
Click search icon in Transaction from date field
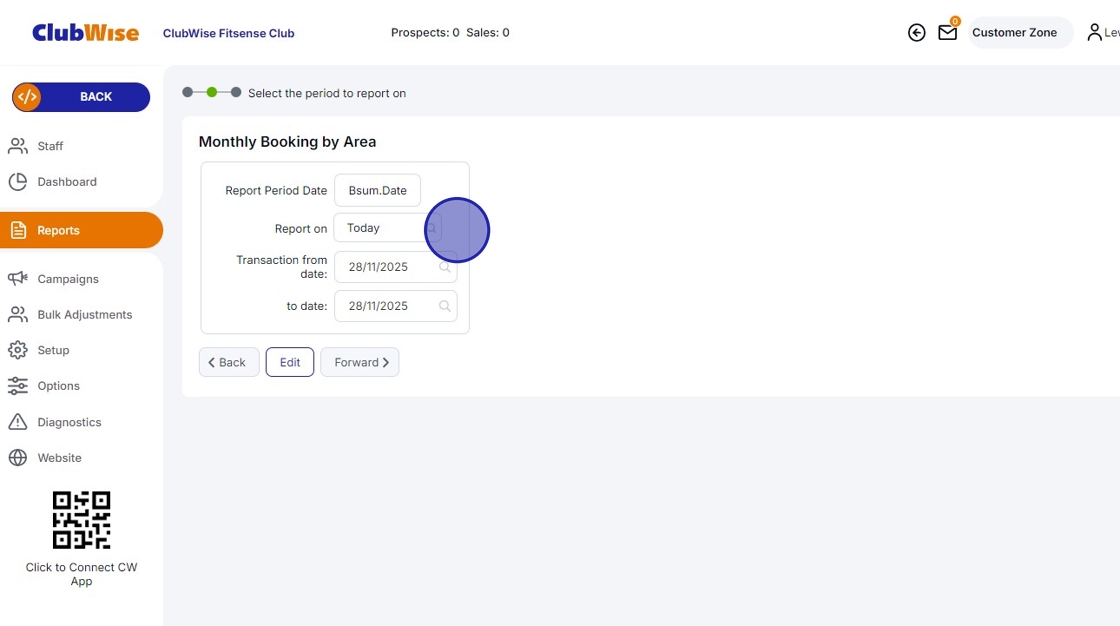(444, 267)
